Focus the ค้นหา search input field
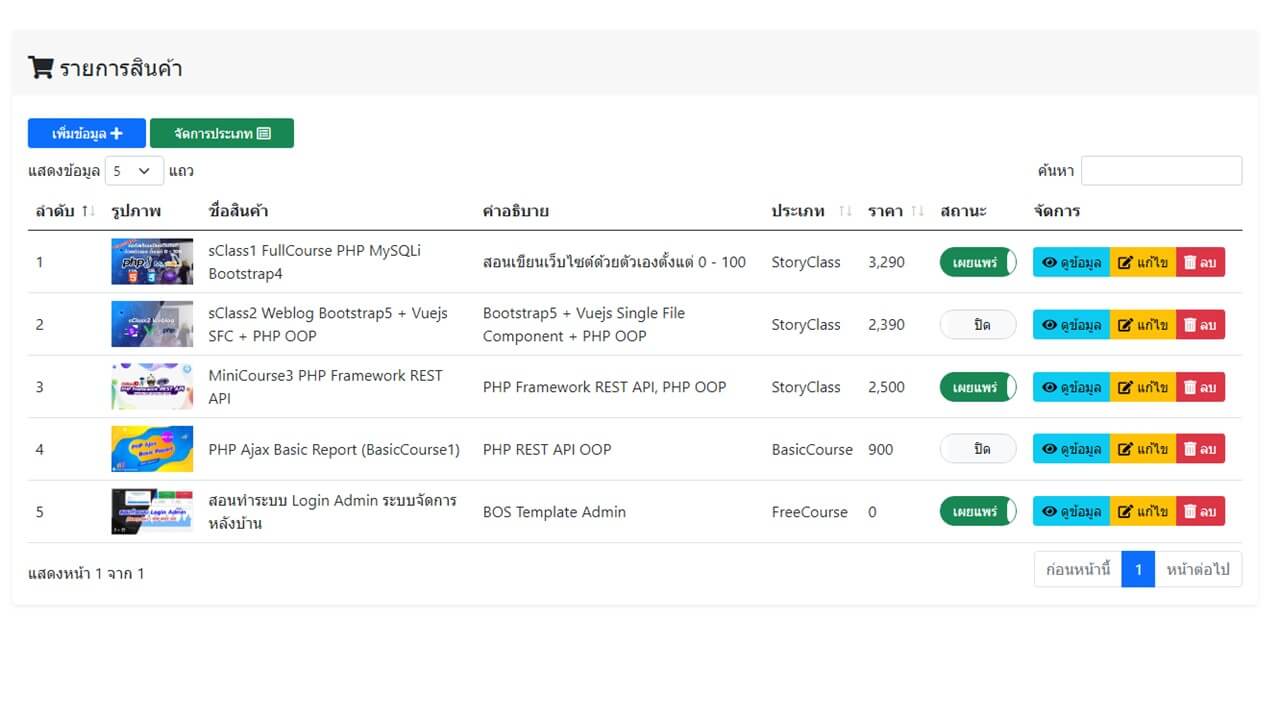 tap(1161, 171)
